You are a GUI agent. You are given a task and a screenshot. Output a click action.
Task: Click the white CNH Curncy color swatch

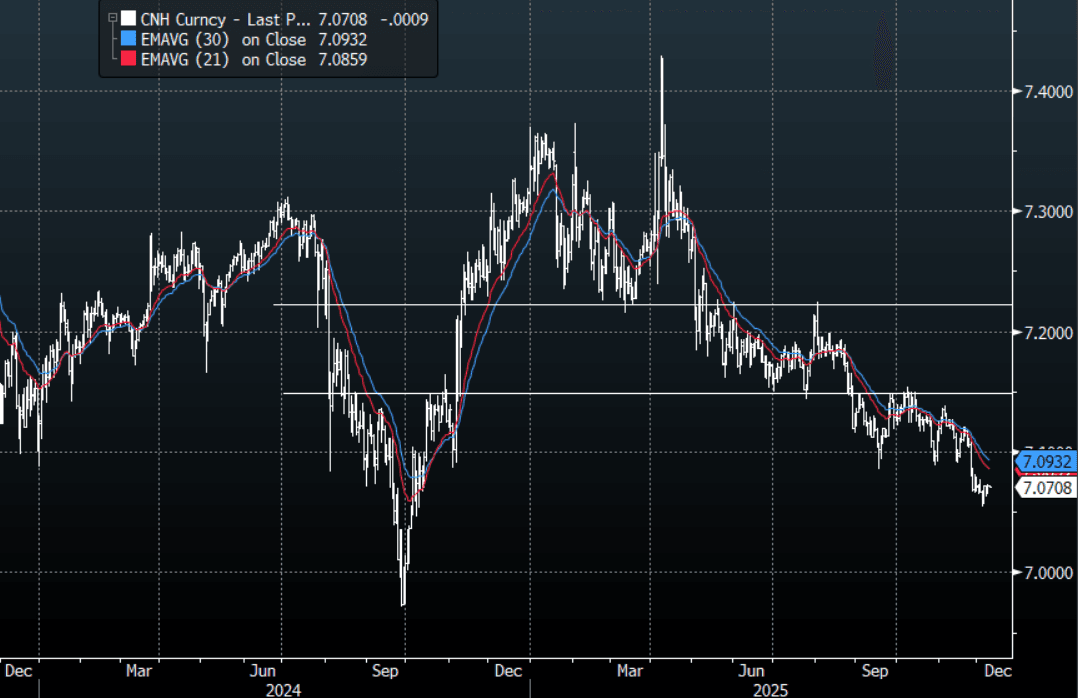(127, 18)
